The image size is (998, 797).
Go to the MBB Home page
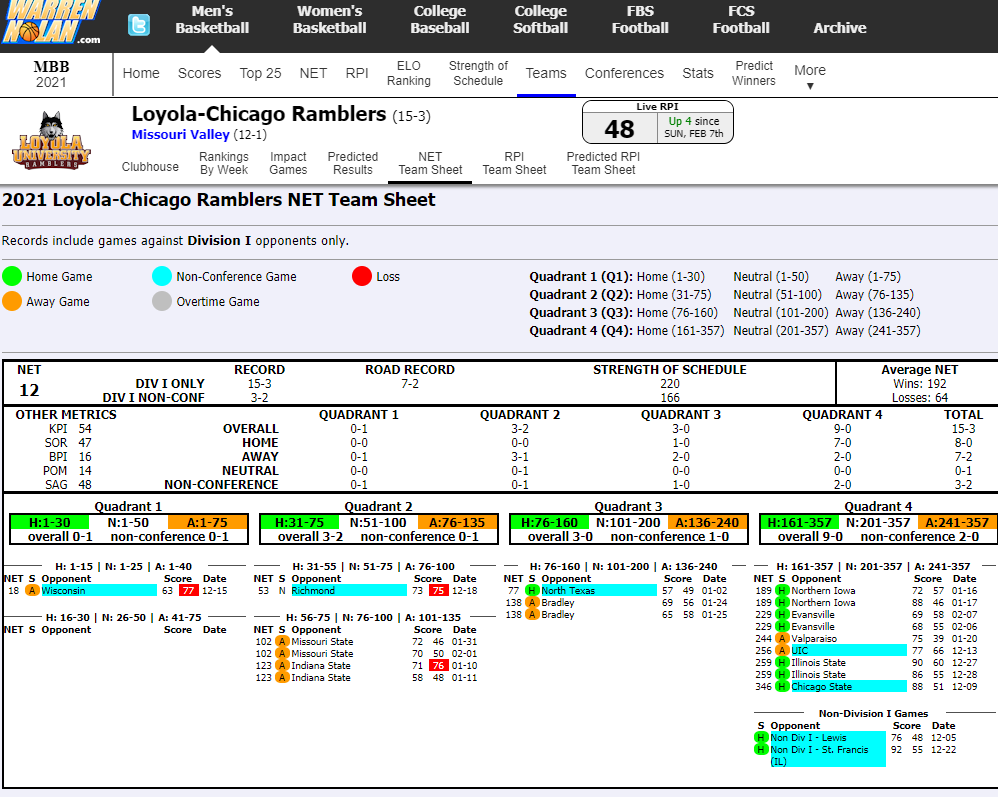coord(141,73)
